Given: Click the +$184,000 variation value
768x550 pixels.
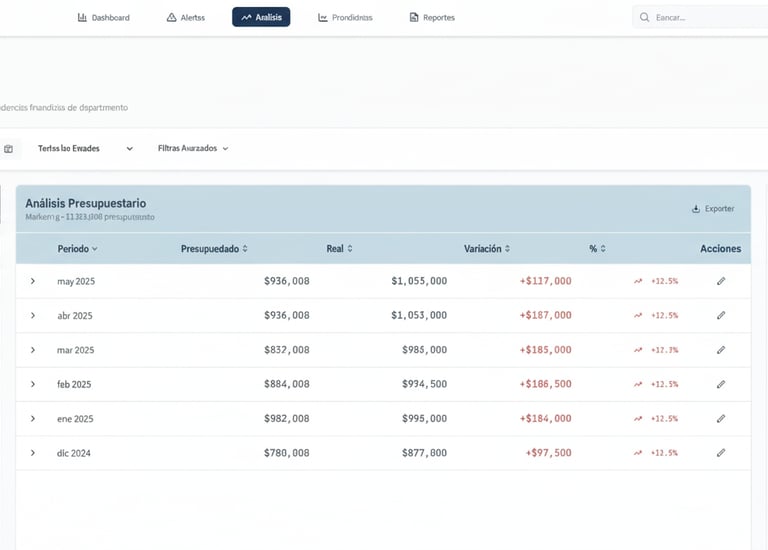Looking at the screenshot, I should [546, 418].
